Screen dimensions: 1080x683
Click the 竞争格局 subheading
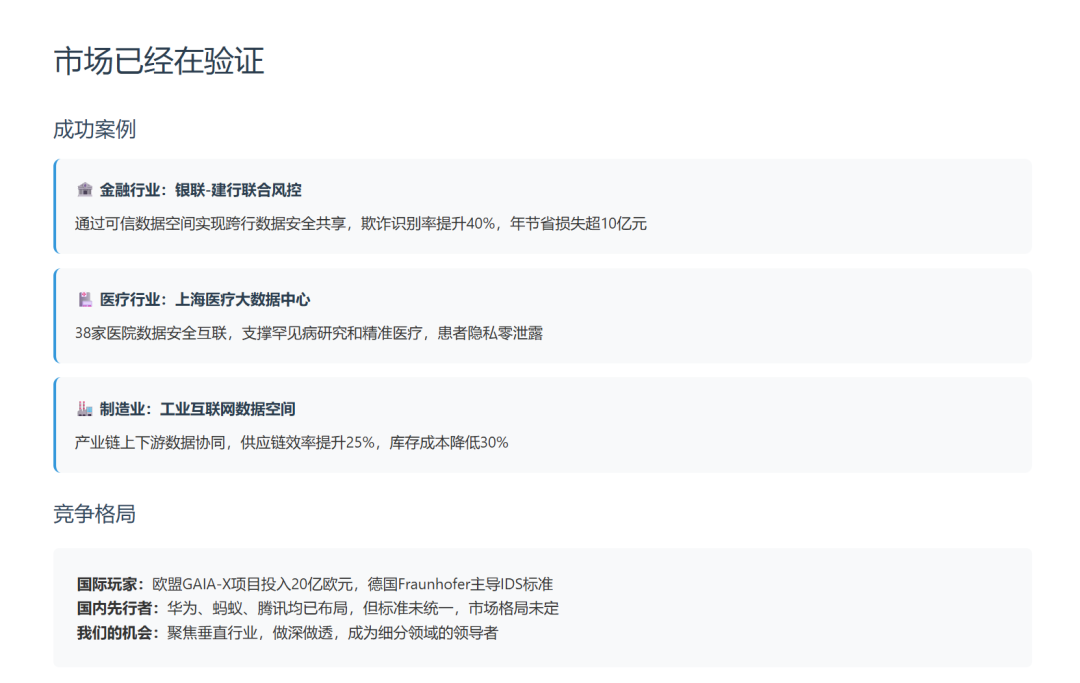94,514
